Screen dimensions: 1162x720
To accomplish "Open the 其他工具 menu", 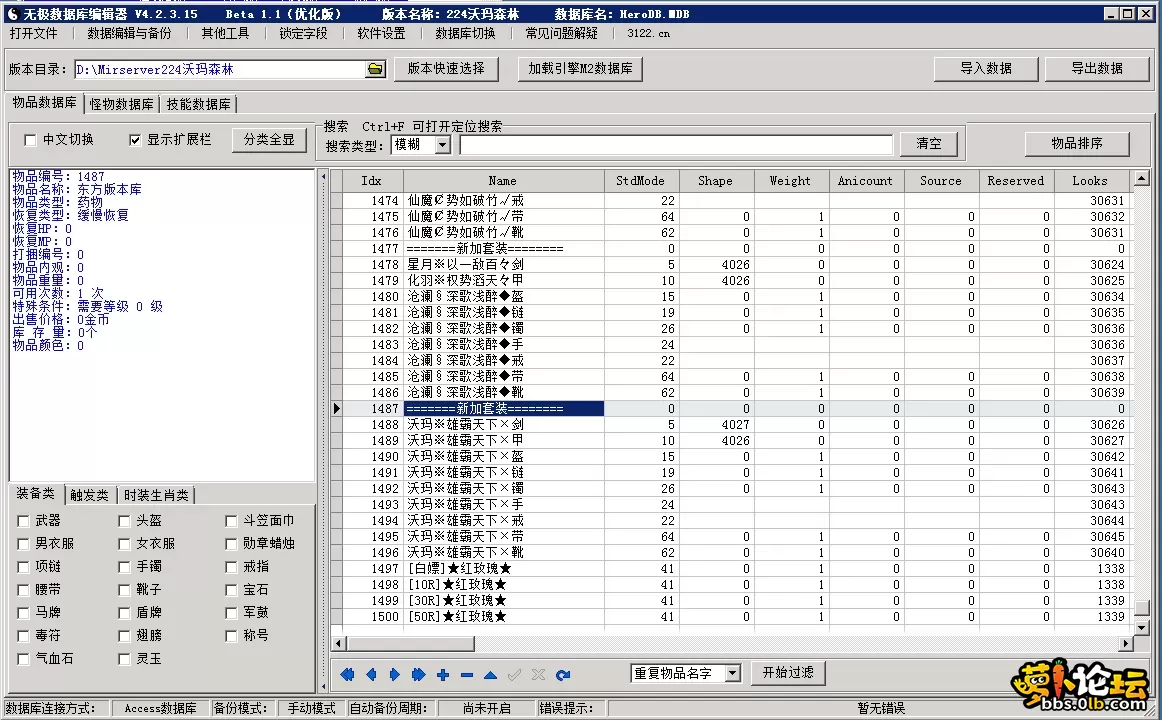I will [x=225, y=33].
